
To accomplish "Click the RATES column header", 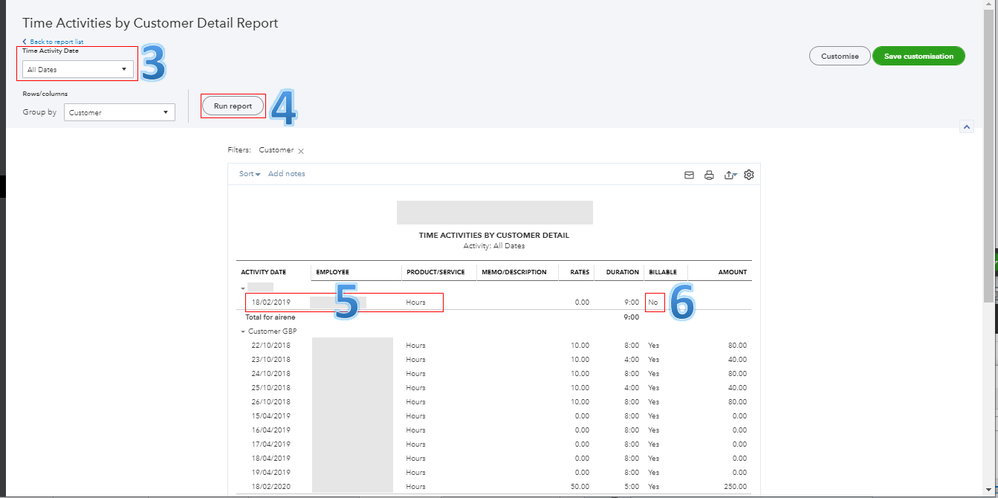I will [579, 272].
